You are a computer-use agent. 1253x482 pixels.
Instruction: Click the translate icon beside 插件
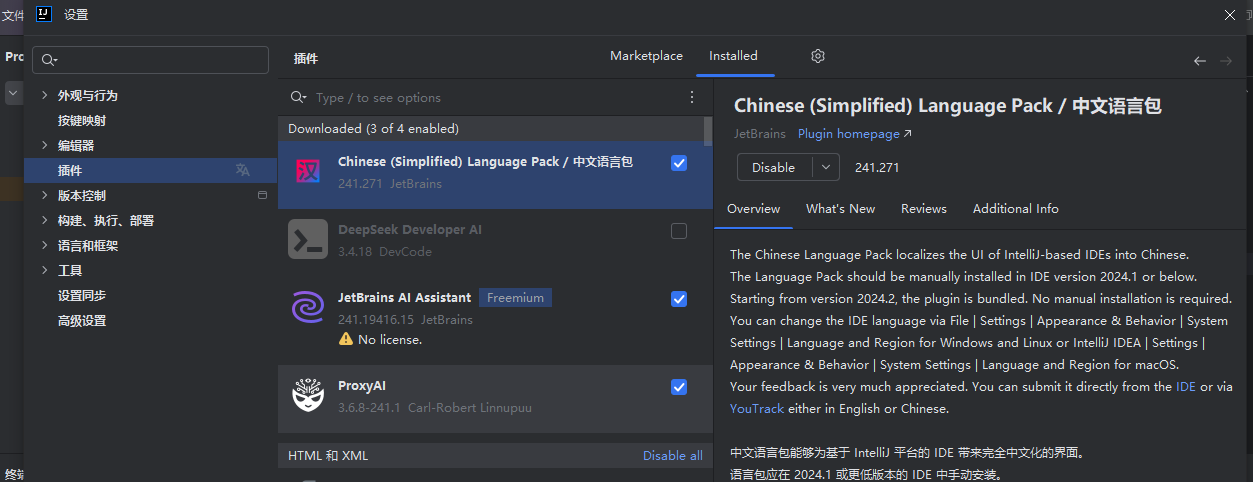pyautogui.click(x=242, y=170)
